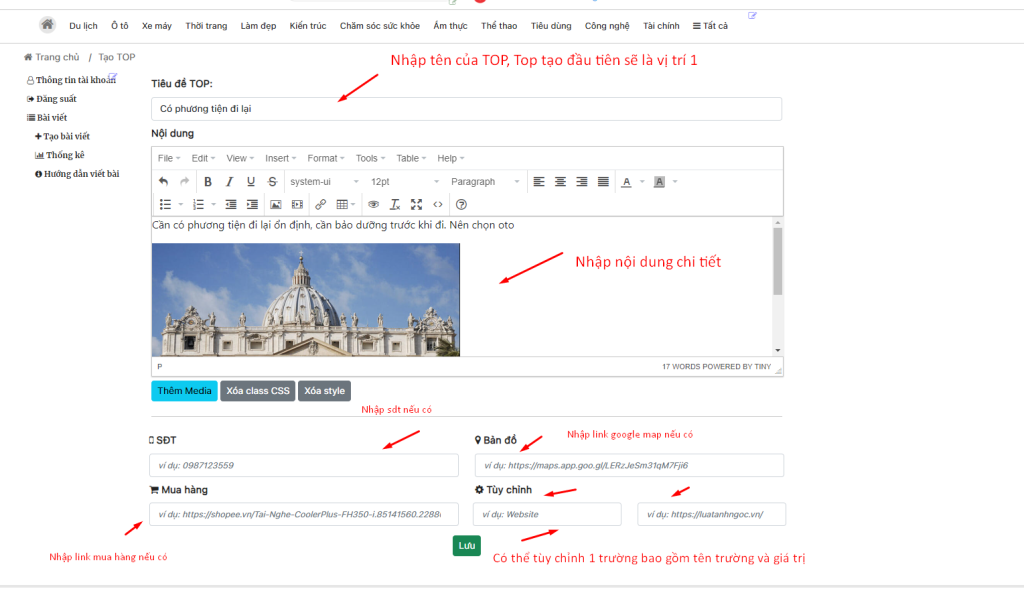1024x591 pixels.
Task: Open the font family system-ui dropdown
Action: (x=323, y=182)
